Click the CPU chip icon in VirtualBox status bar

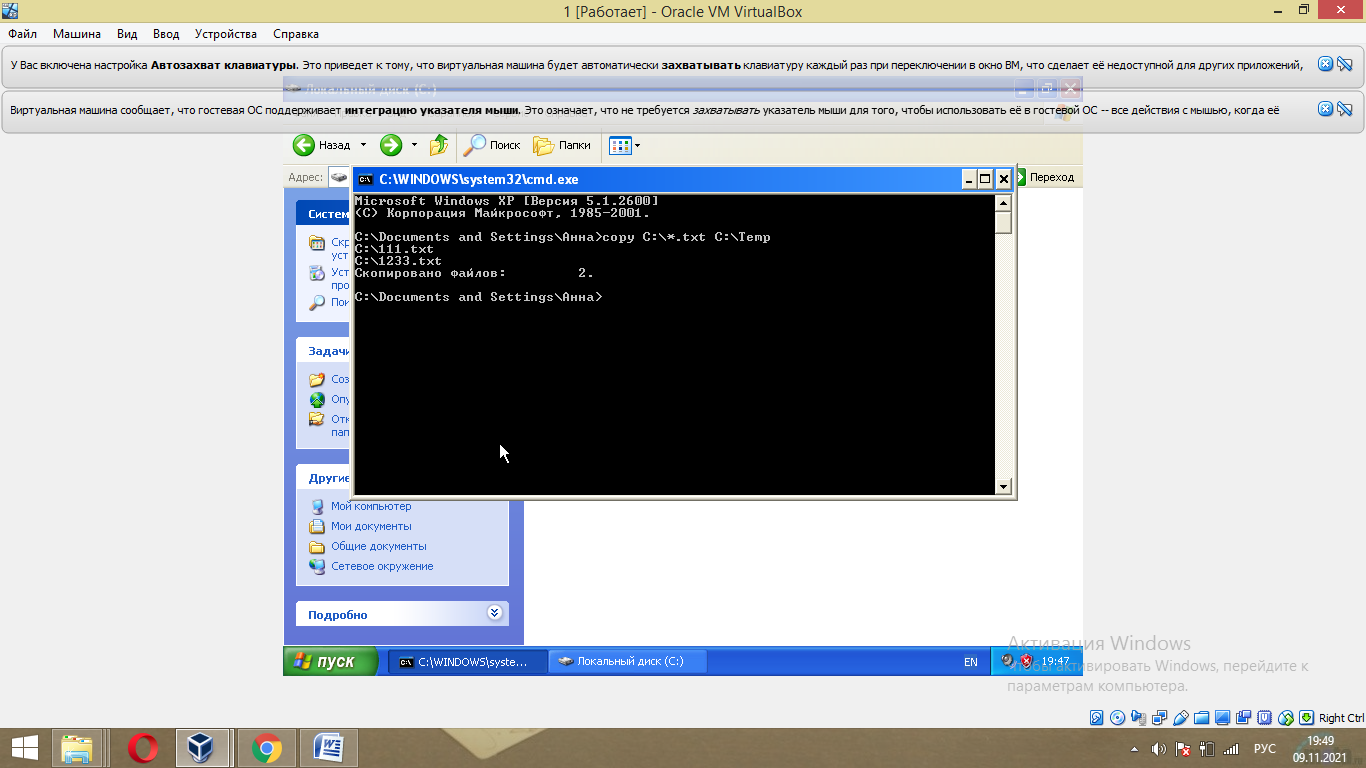pos(1264,718)
